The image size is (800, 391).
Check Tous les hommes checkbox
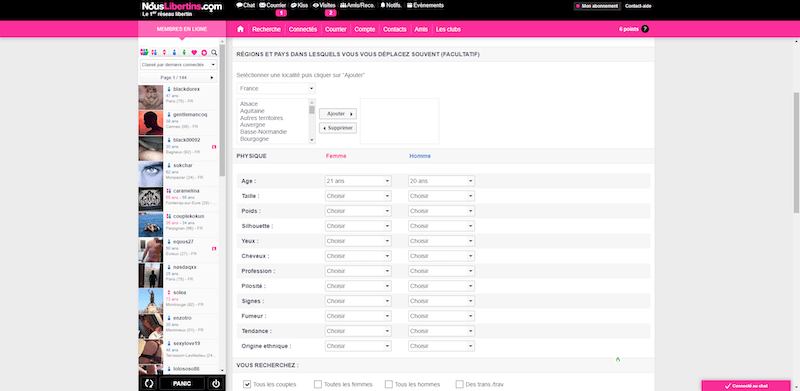click(389, 384)
